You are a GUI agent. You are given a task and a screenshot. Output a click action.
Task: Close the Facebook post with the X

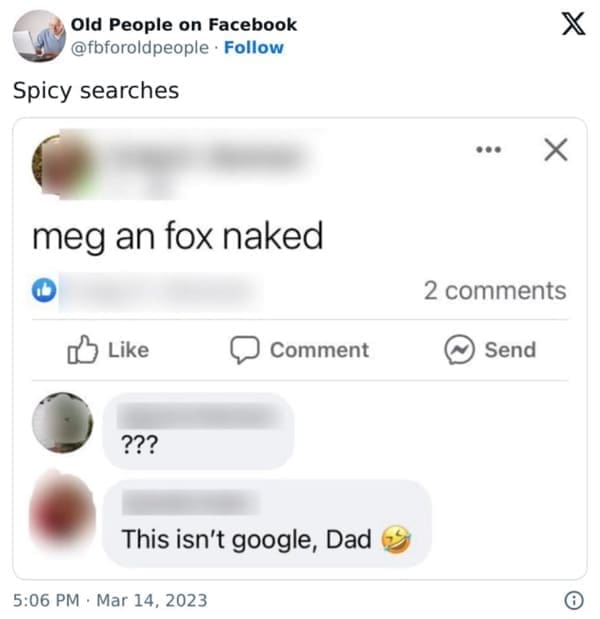point(555,150)
